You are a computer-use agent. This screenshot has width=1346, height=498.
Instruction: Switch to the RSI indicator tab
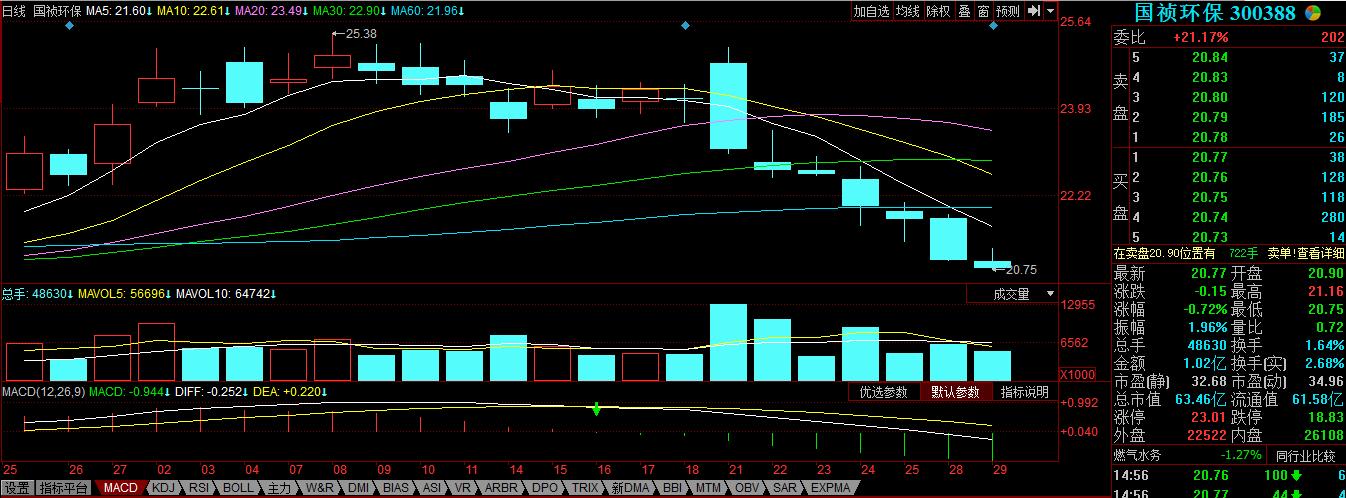[x=200, y=488]
